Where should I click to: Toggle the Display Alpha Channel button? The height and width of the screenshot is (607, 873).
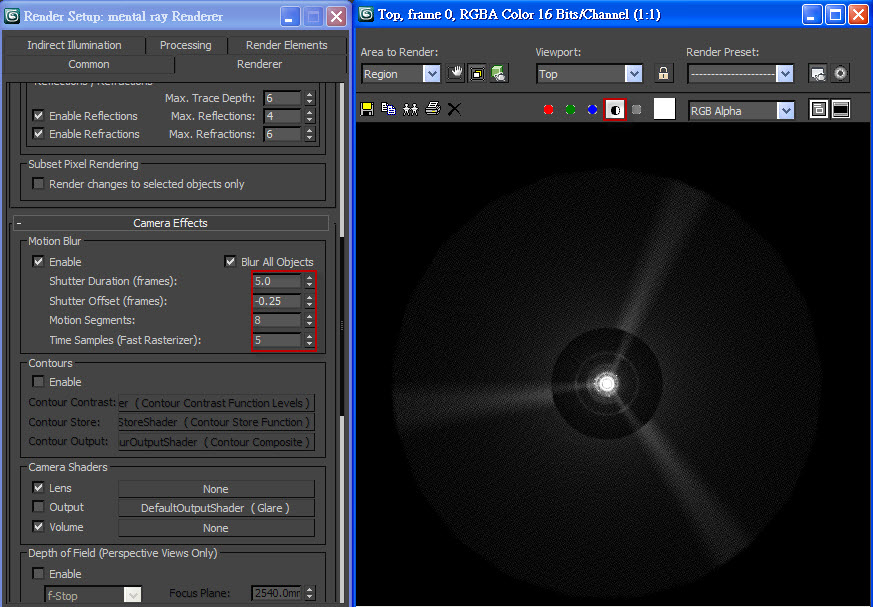tap(615, 110)
